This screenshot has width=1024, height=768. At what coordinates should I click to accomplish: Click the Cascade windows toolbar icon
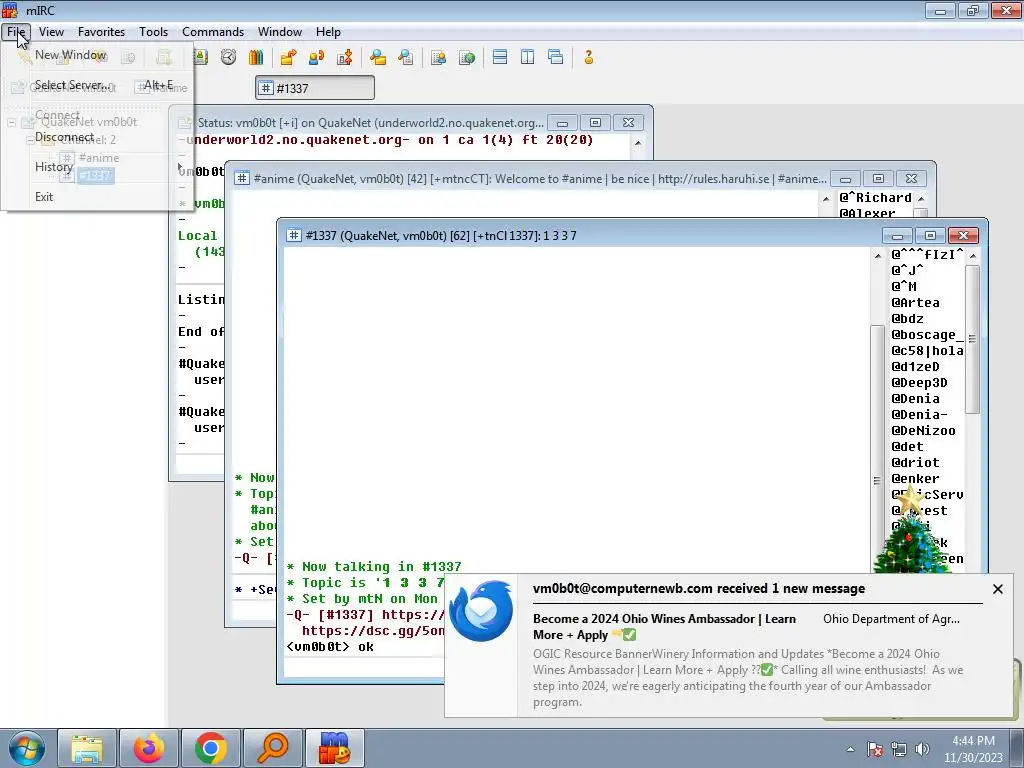point(556,57)
